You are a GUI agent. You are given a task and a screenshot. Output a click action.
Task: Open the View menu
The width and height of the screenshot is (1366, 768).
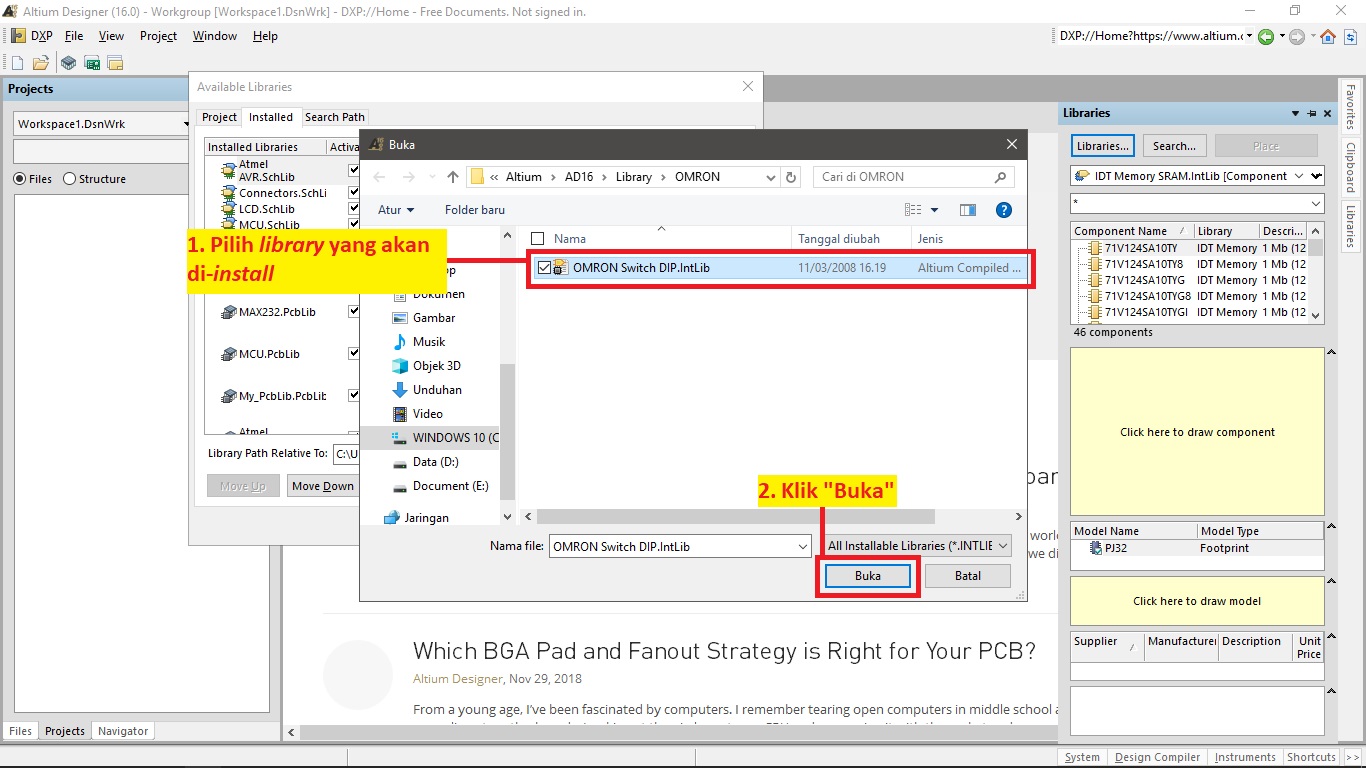pos(111,36)
